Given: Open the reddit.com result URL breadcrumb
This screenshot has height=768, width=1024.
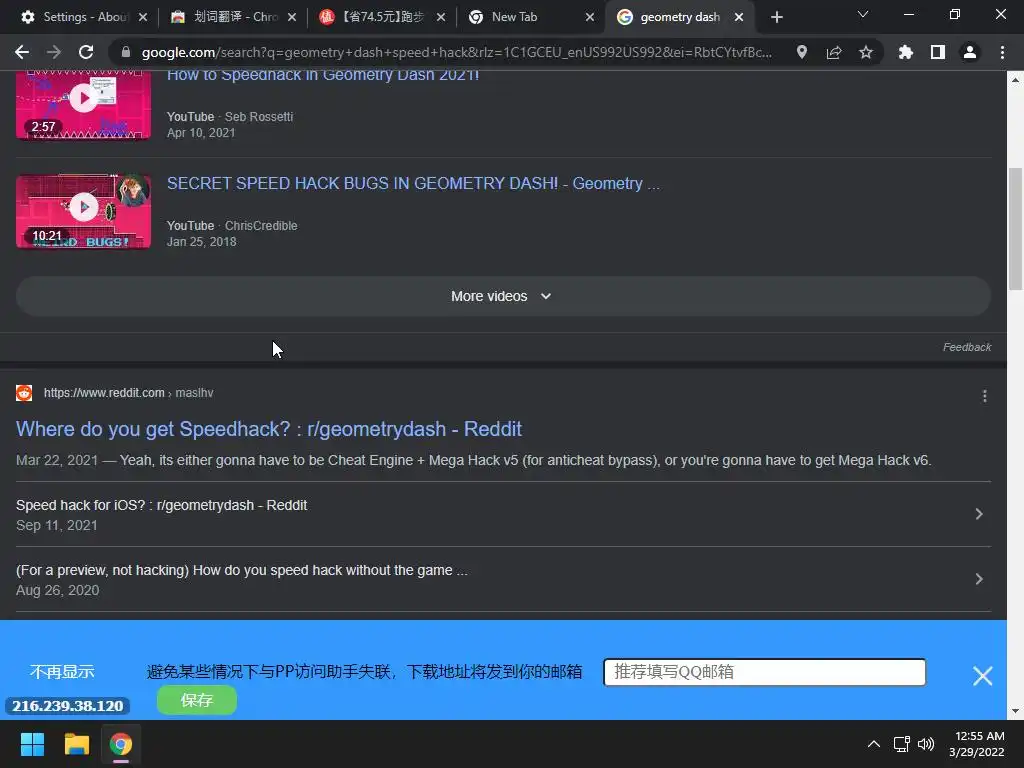Looking at the screenshot, I should (x=128, y=393).
